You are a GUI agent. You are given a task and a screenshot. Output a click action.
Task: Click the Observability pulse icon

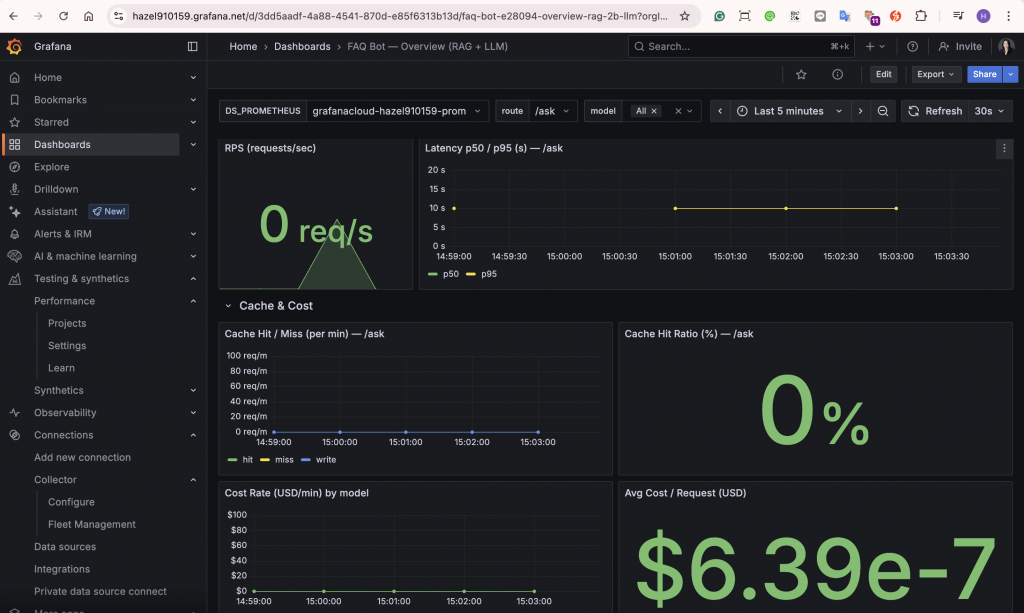click(14, 413)
